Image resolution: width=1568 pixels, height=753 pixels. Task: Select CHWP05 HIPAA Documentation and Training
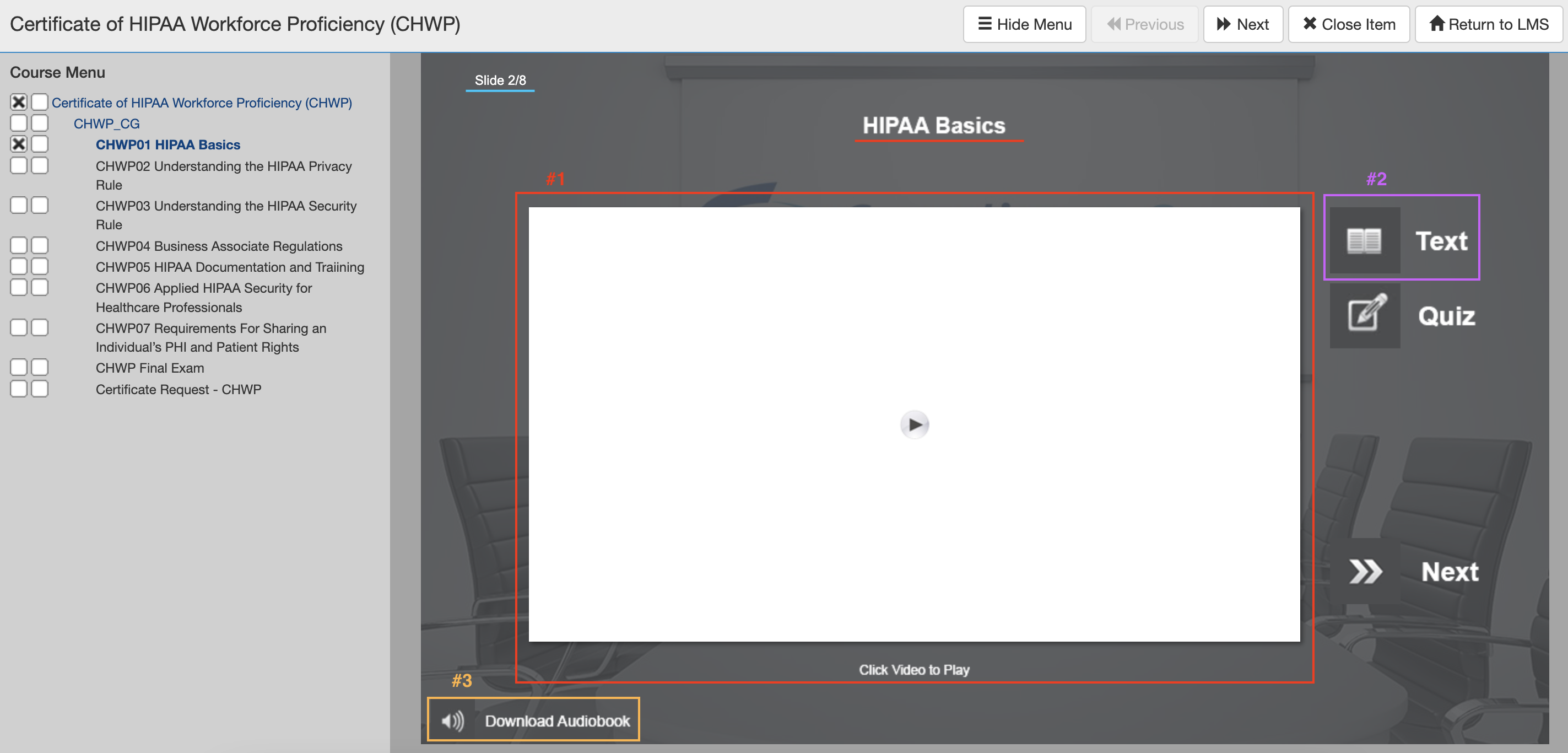(x=230, y=267)
